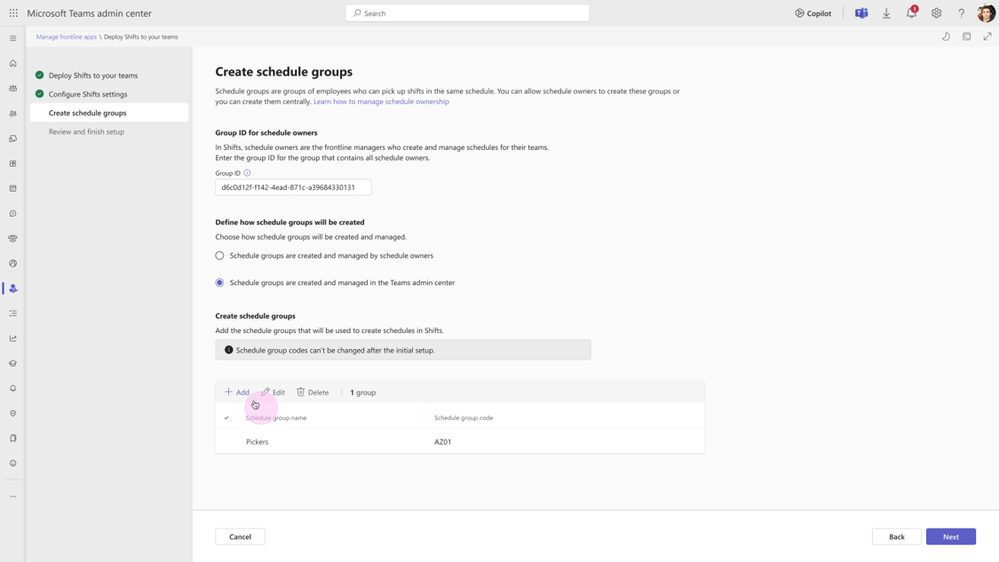The height and width of the screenshot is (562, 999).
Task: Open the Voice phone sidebar icon
Action: click(x=13, y=238)
